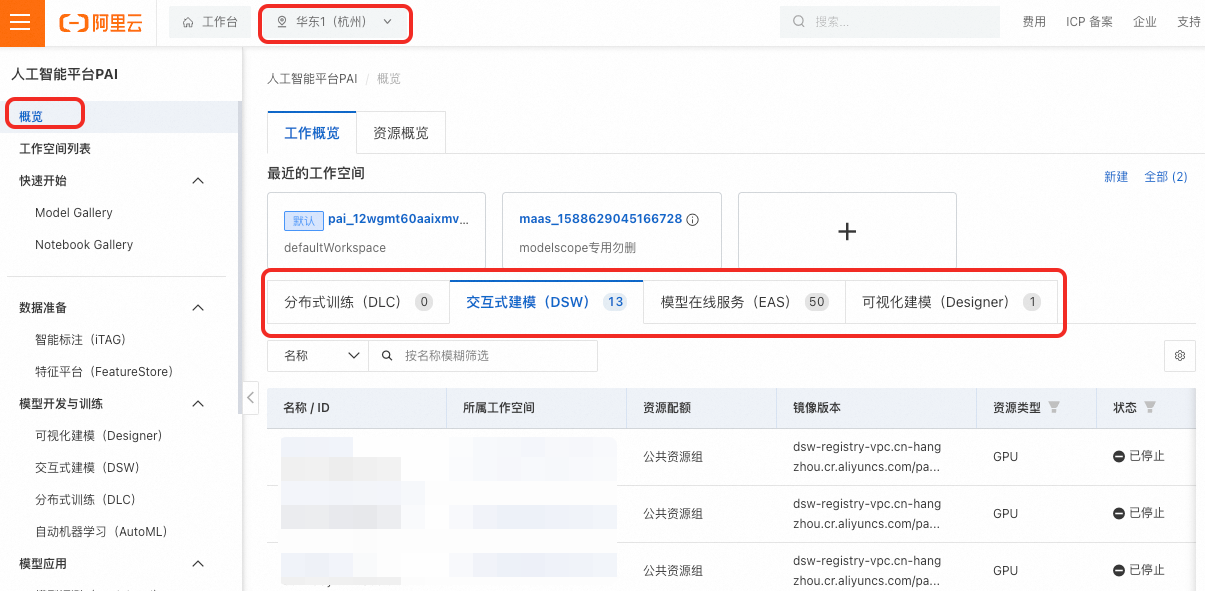Click the plus card to add workspace
This screenshot has height=591, width=1205.
847,231
